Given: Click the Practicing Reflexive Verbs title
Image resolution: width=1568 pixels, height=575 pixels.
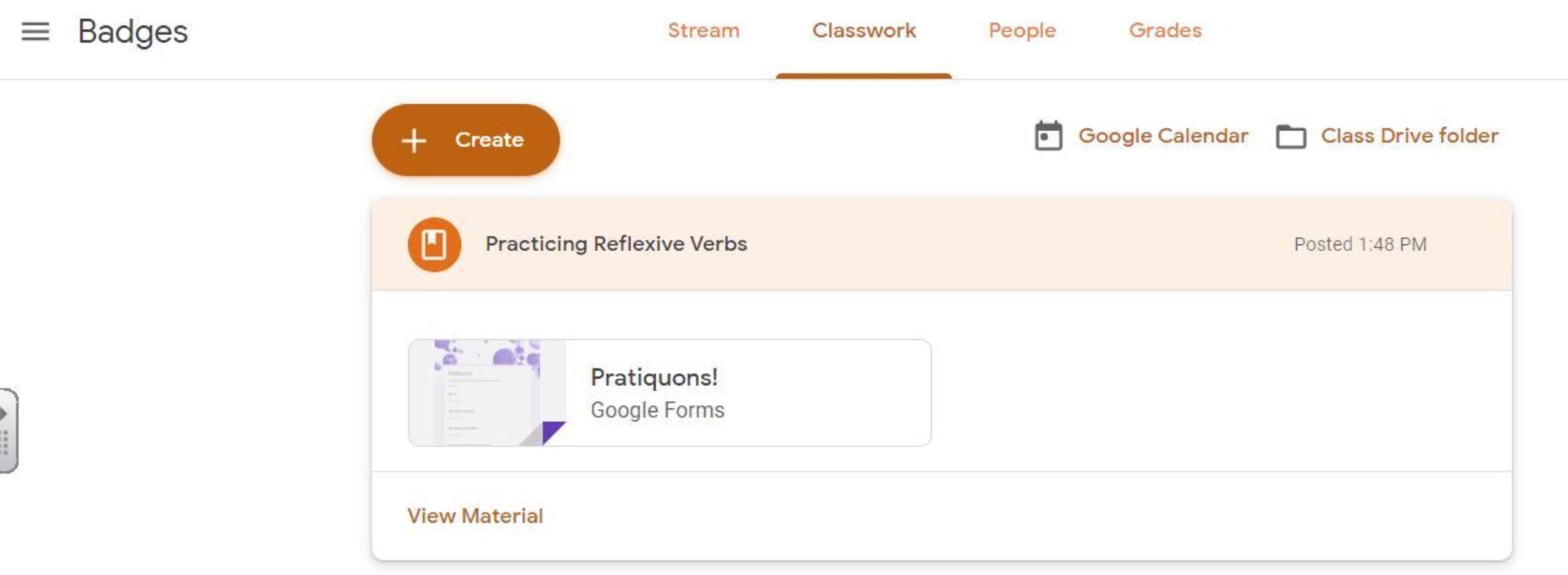Looking at the screenshot, I should click(616, 244).
